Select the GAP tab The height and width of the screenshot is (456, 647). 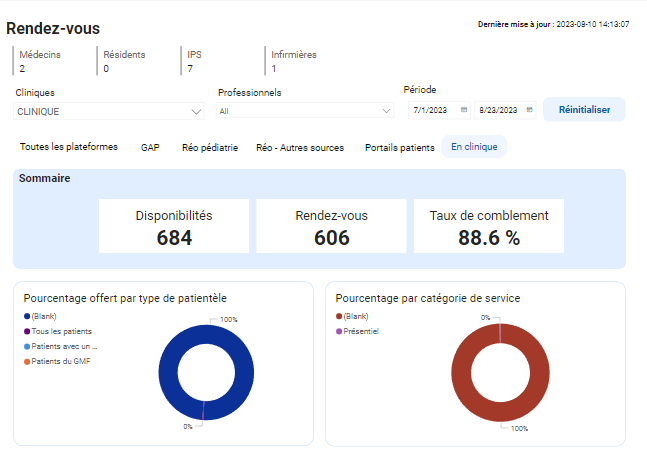coord(150,148)
